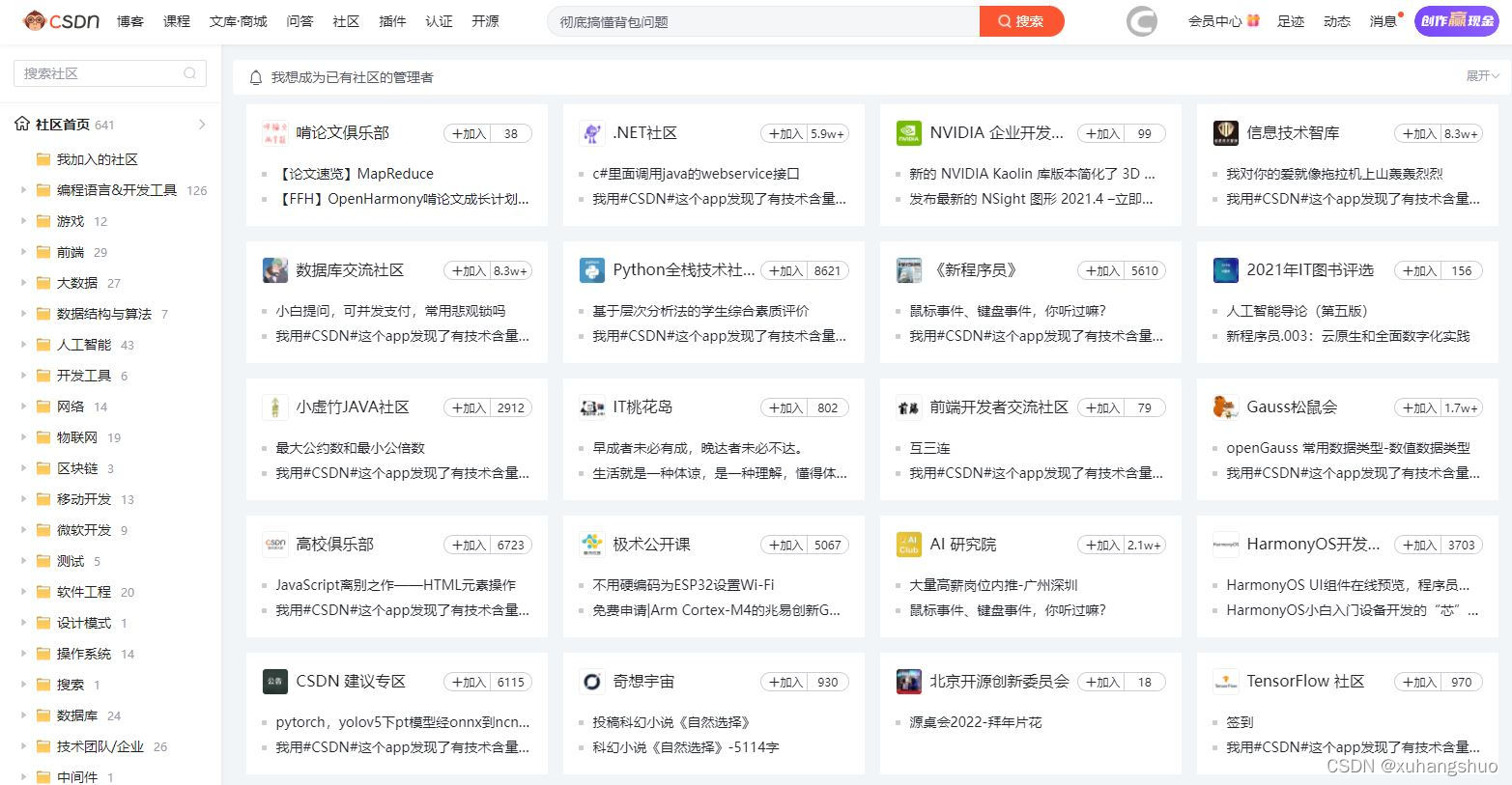Image resolution: width=1512 pixels, height=785 pixels.
Task: Join the 啃论文俱乐部 community
Action: click(x=469, y=134)
